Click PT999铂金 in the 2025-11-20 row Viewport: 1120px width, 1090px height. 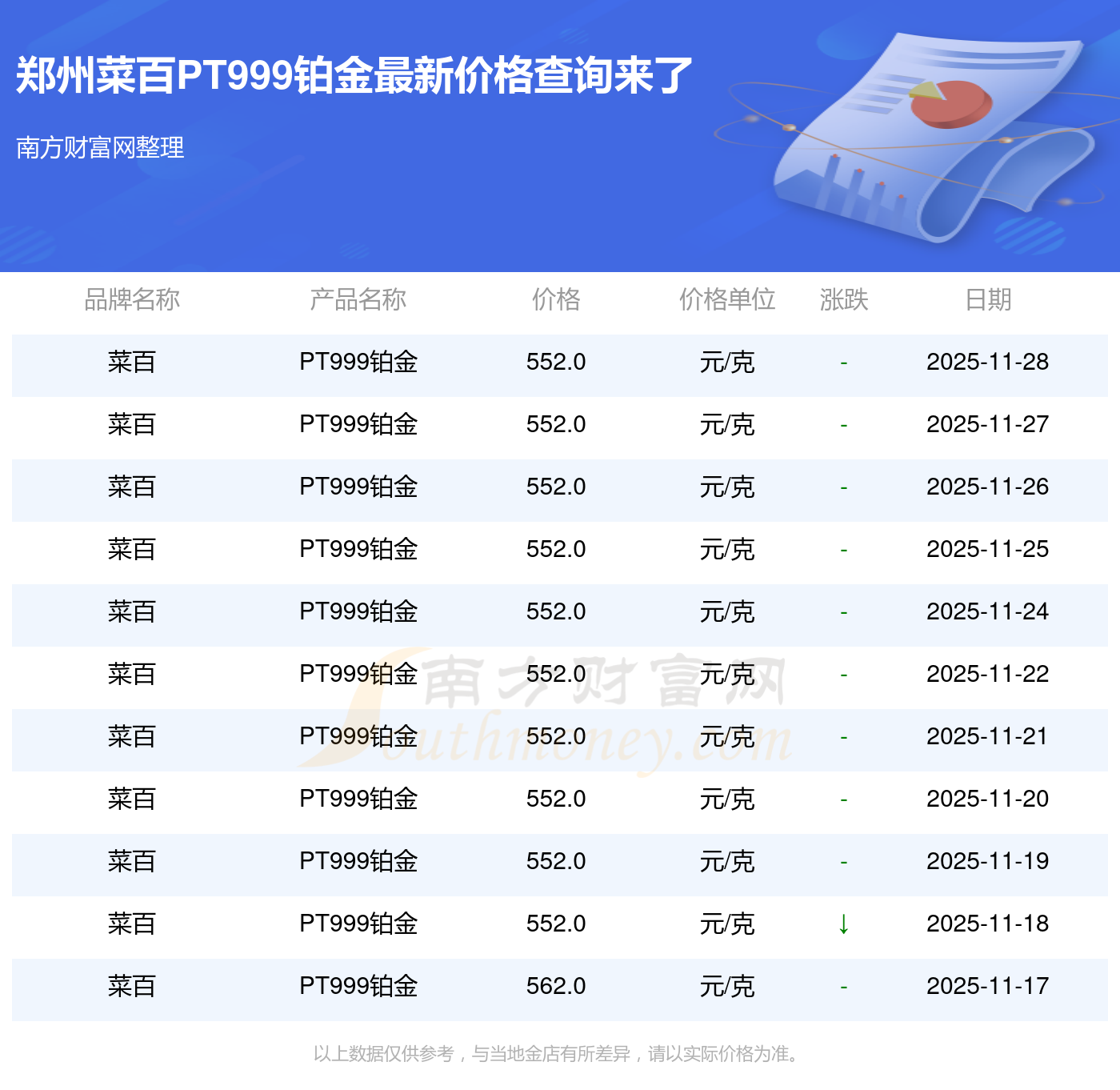click(x=358, y=799)
